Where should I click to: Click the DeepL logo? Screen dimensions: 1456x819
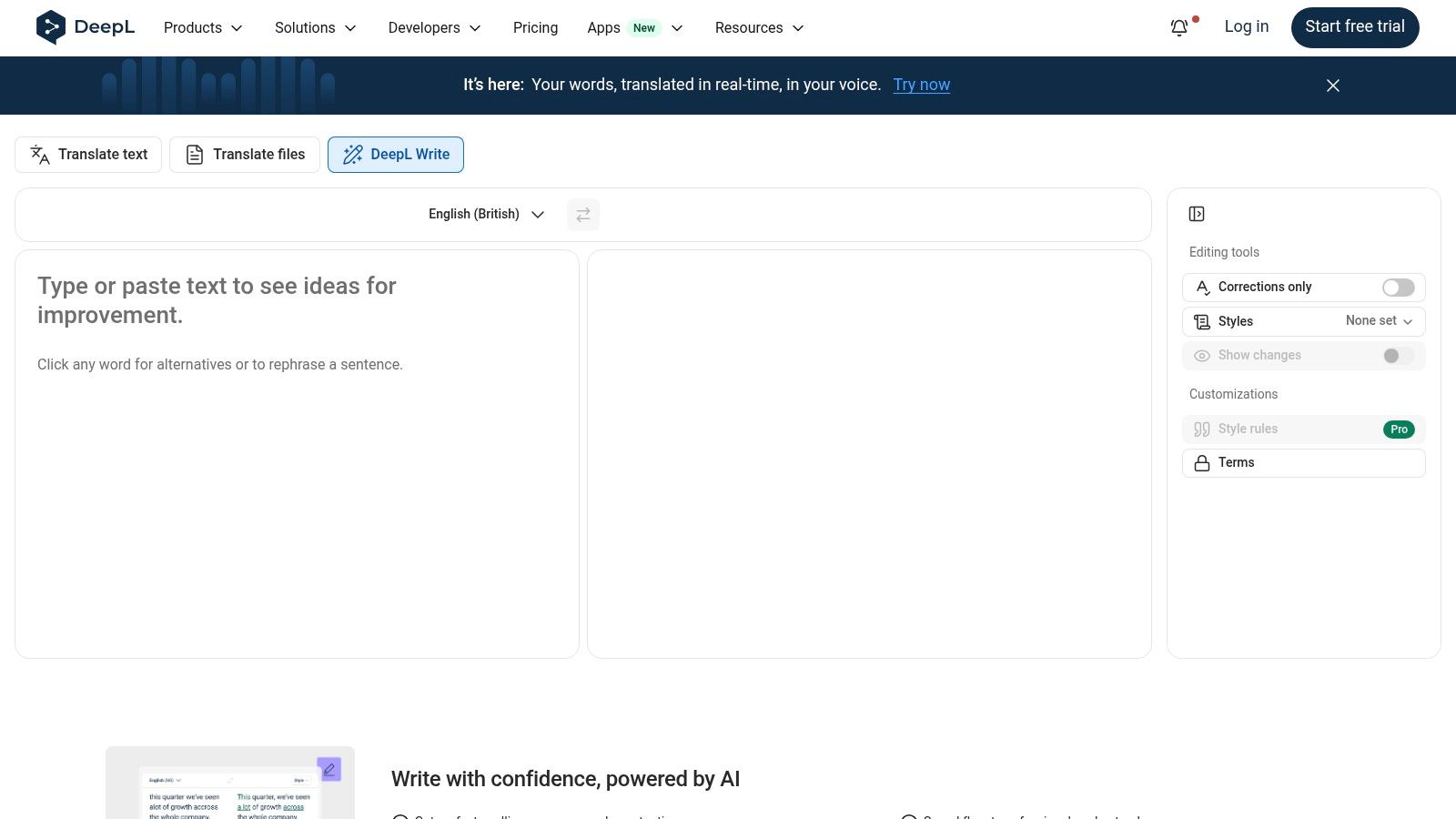85,27
